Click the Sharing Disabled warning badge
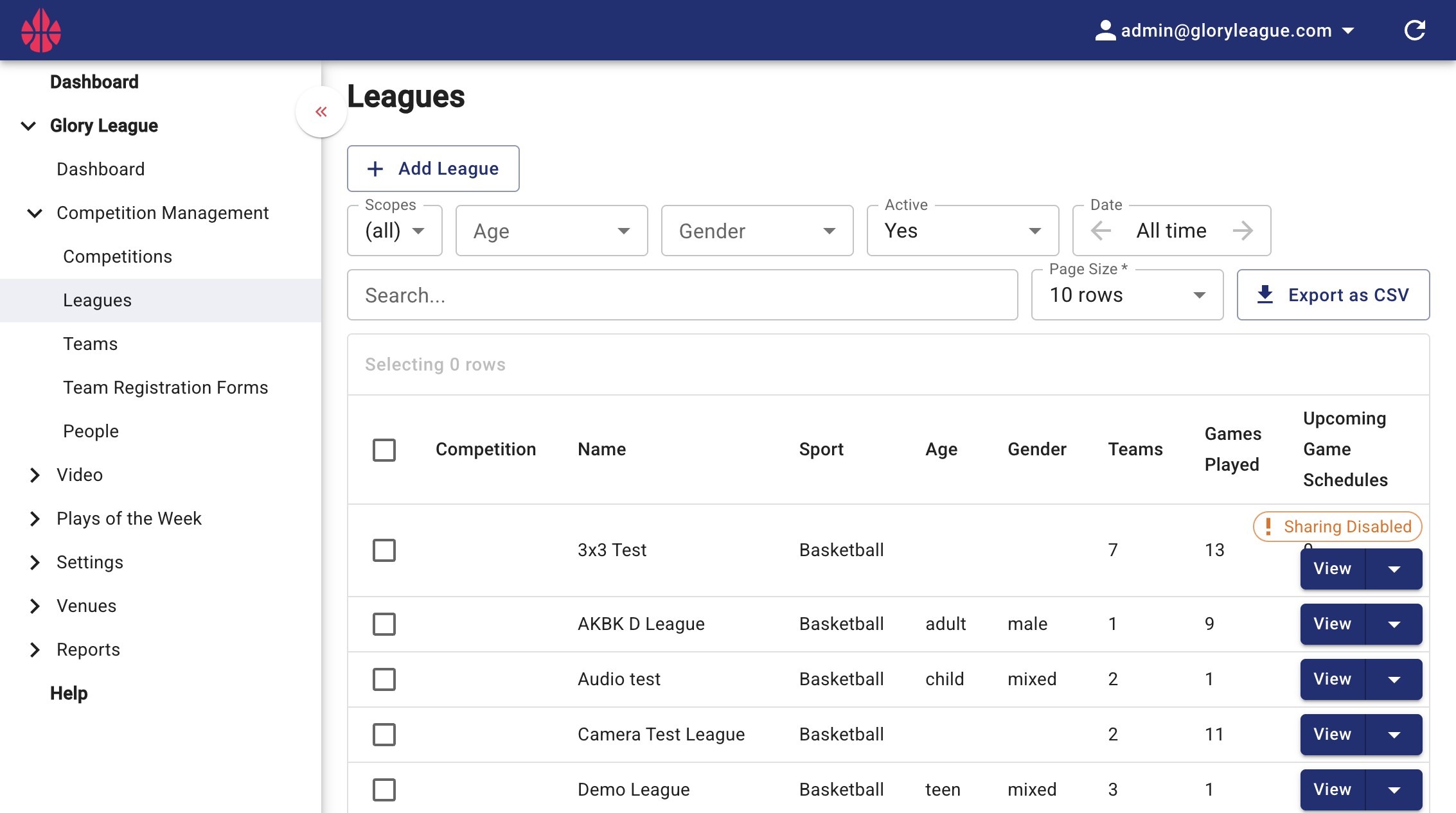 coord(1337,527)
